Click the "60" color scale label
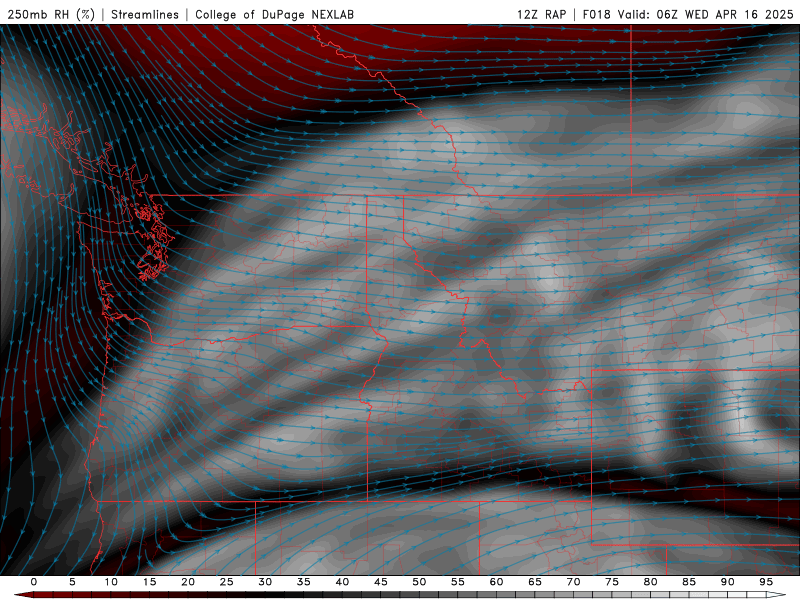 [x=496, y=582]
